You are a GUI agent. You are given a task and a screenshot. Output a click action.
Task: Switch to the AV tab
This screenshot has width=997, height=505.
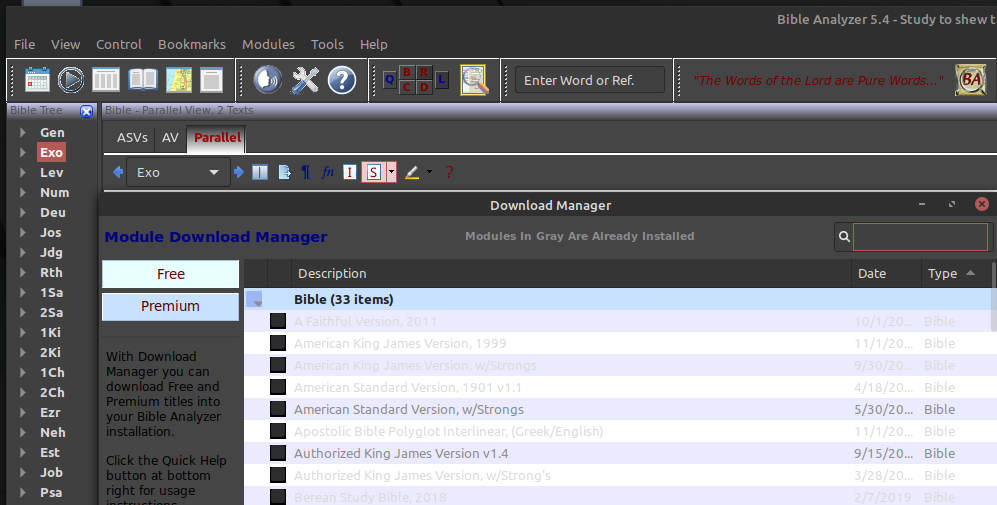click(x=170, y=137)
